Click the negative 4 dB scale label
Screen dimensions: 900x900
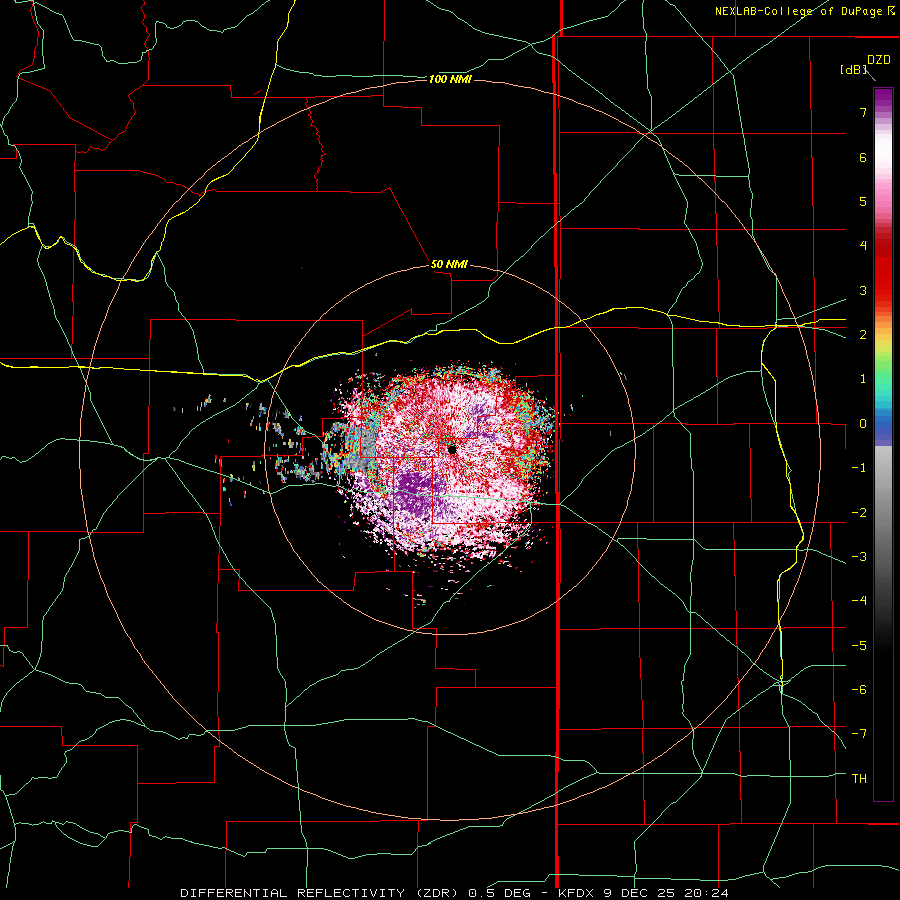[x=859, y=600]
